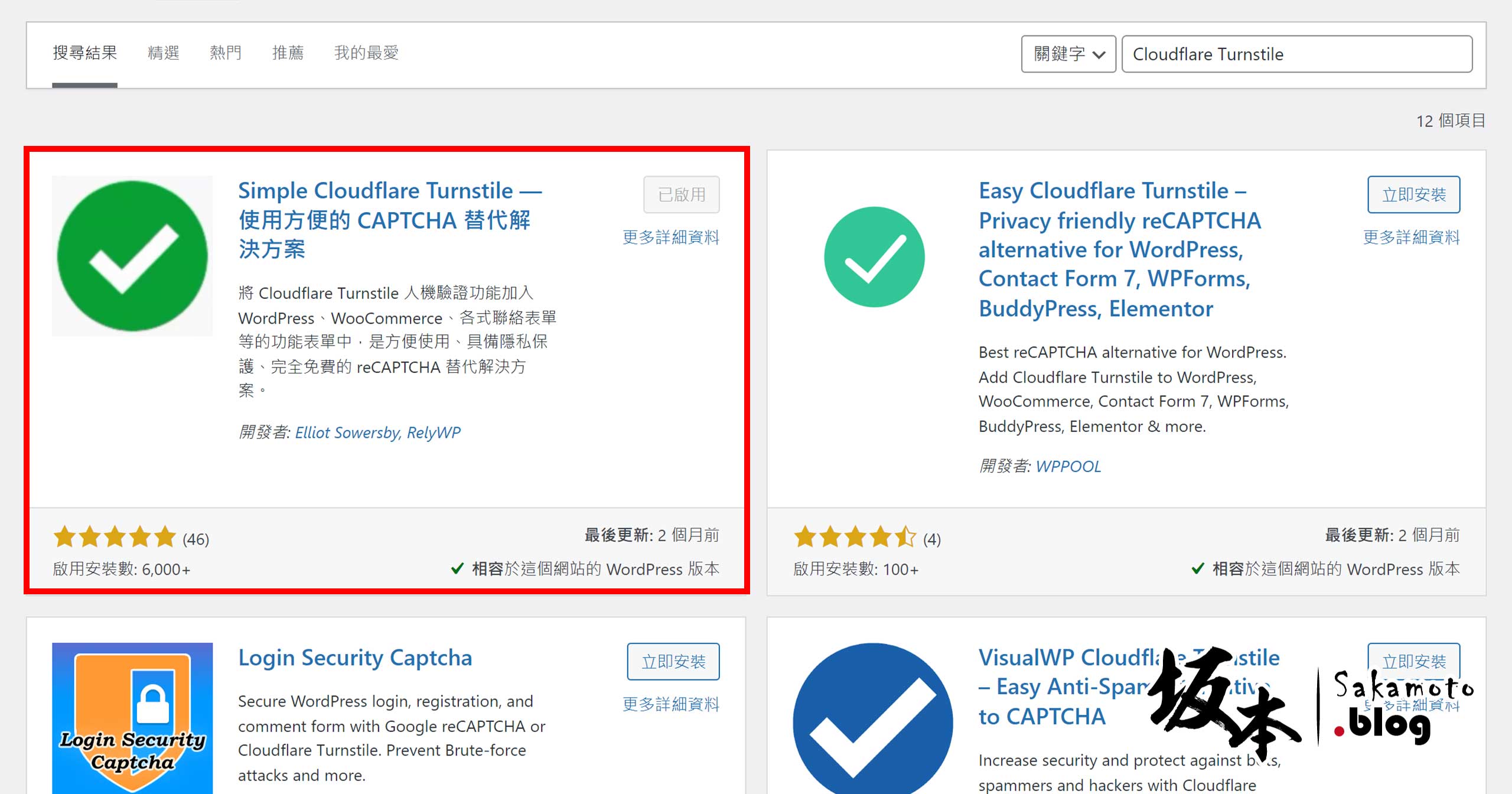1512x794 pixels.
Task: Open 更多詳細資料 for Login Security Captcha
Action: [671, 704]
